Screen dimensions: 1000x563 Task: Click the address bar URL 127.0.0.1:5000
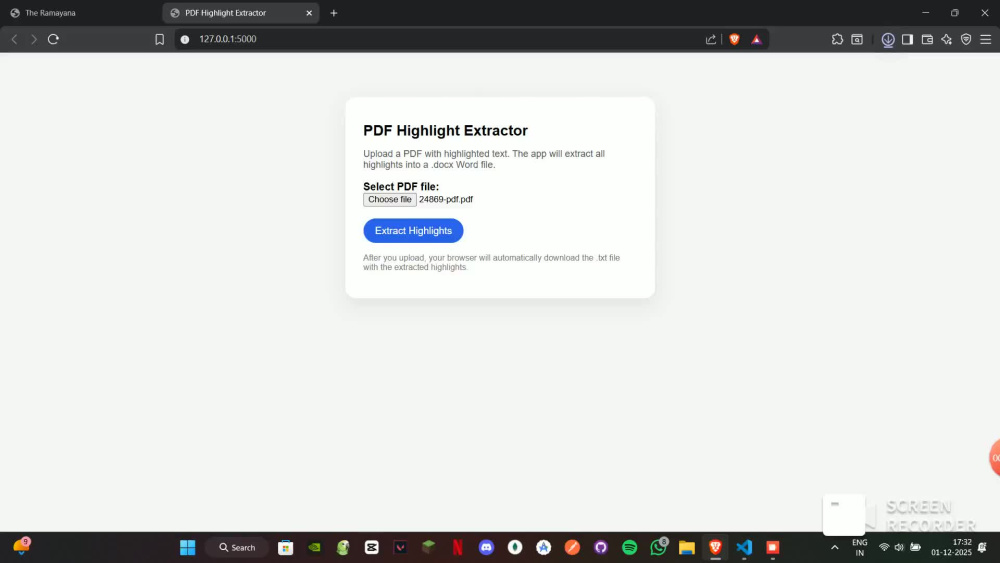pos(228,39)
